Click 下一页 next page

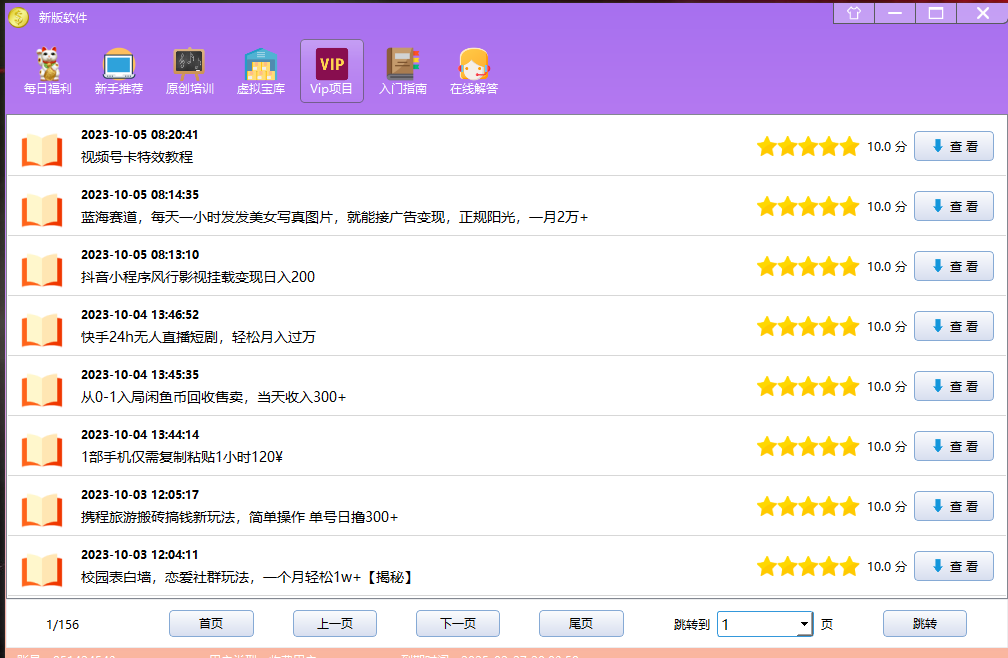tap(457, 623)
